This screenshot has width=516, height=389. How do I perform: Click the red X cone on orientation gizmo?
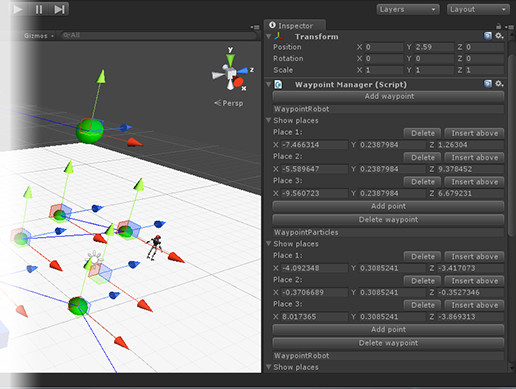pyautogui.click(x=238, y=82)
